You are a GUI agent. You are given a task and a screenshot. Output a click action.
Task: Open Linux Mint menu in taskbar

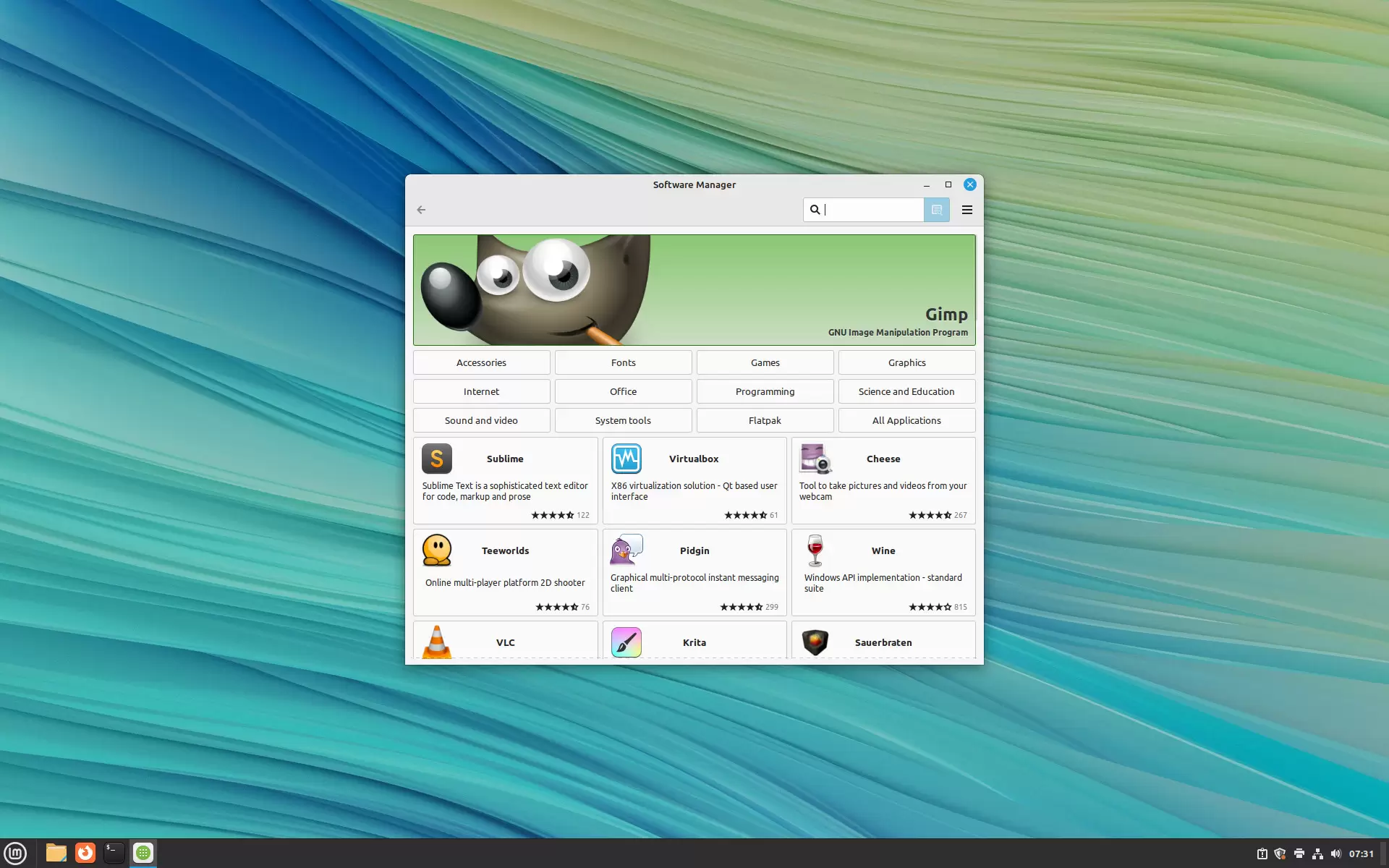15,852
